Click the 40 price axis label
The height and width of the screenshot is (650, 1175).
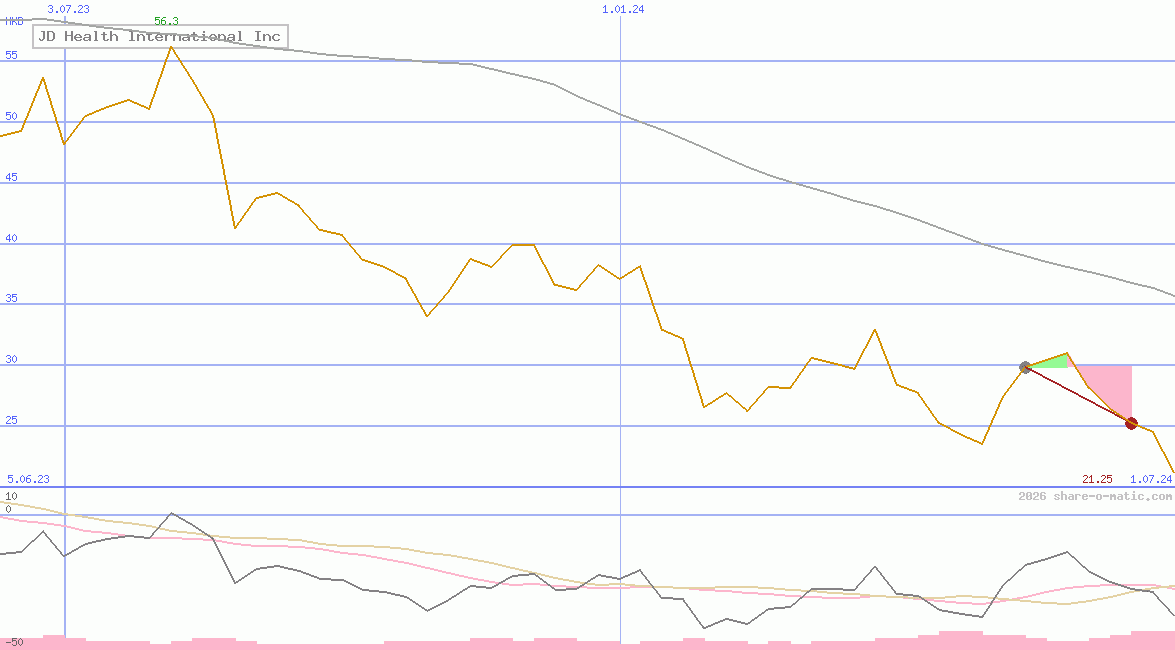click(11, 238)
